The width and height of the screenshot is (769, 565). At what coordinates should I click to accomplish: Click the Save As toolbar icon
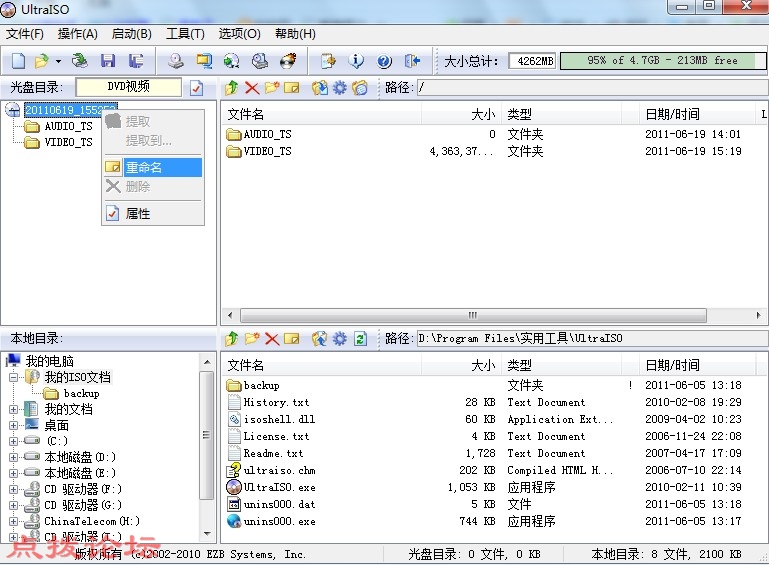(x=136, y=61)
